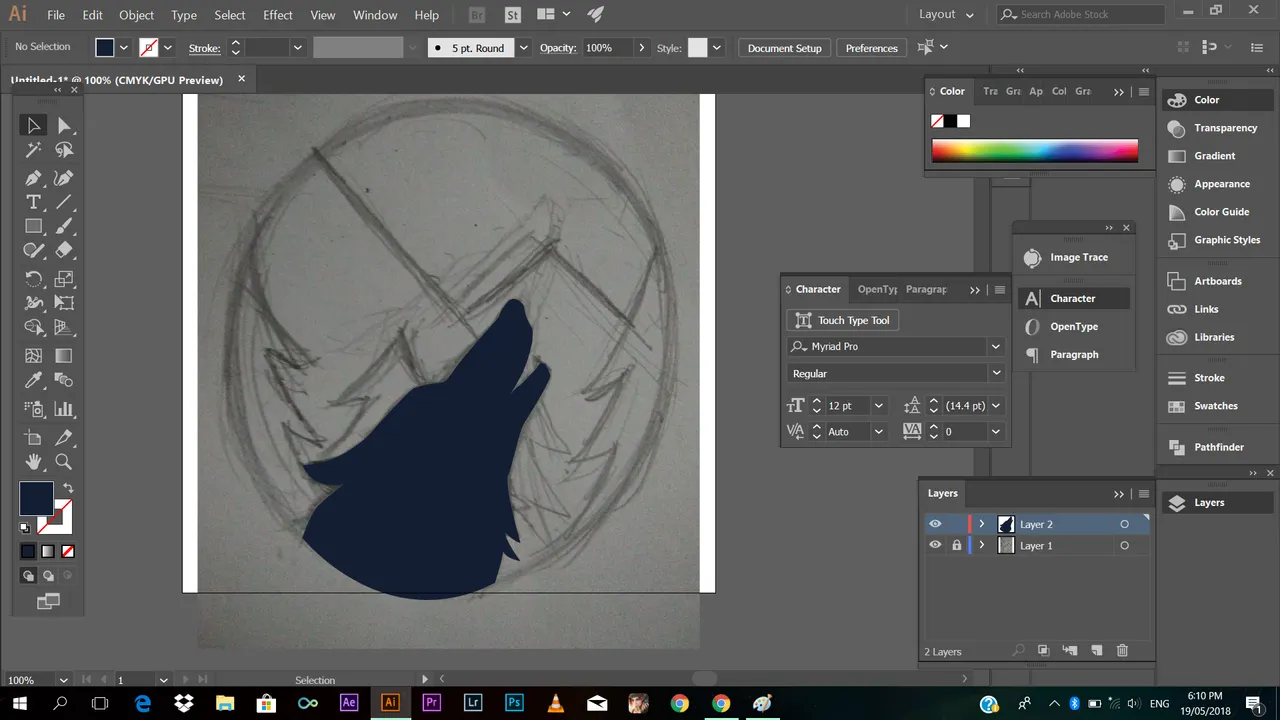Screen dimensions: 1280x720
Task: Select the Artboard tool
Action: pyautogui.click(x=33, y=437)
